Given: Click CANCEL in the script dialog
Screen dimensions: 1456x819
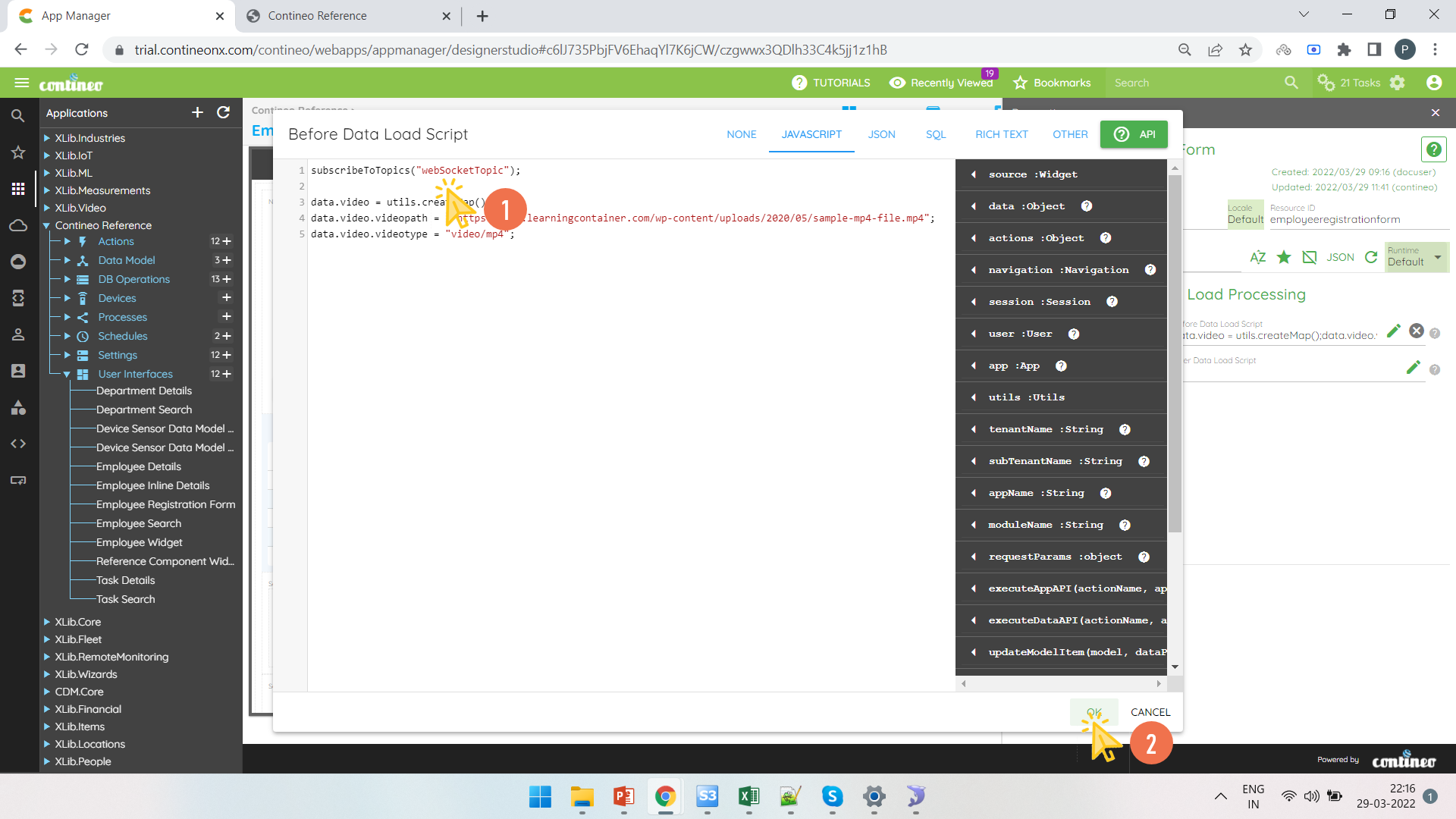Looking at the screenshot, I should 1150,712.
